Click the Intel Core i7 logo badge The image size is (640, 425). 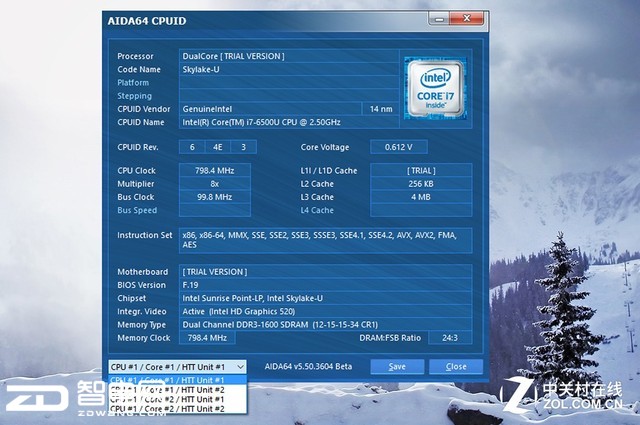point(435,88)
